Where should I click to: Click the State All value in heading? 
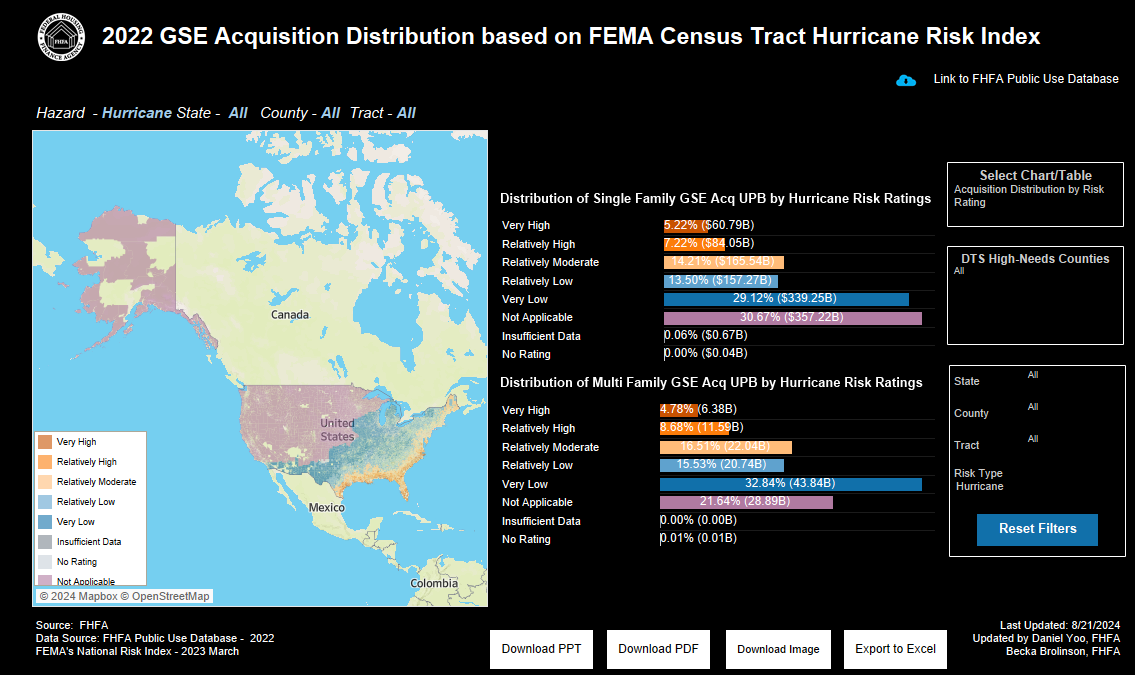pyautogui.click(x=238, y=113)
